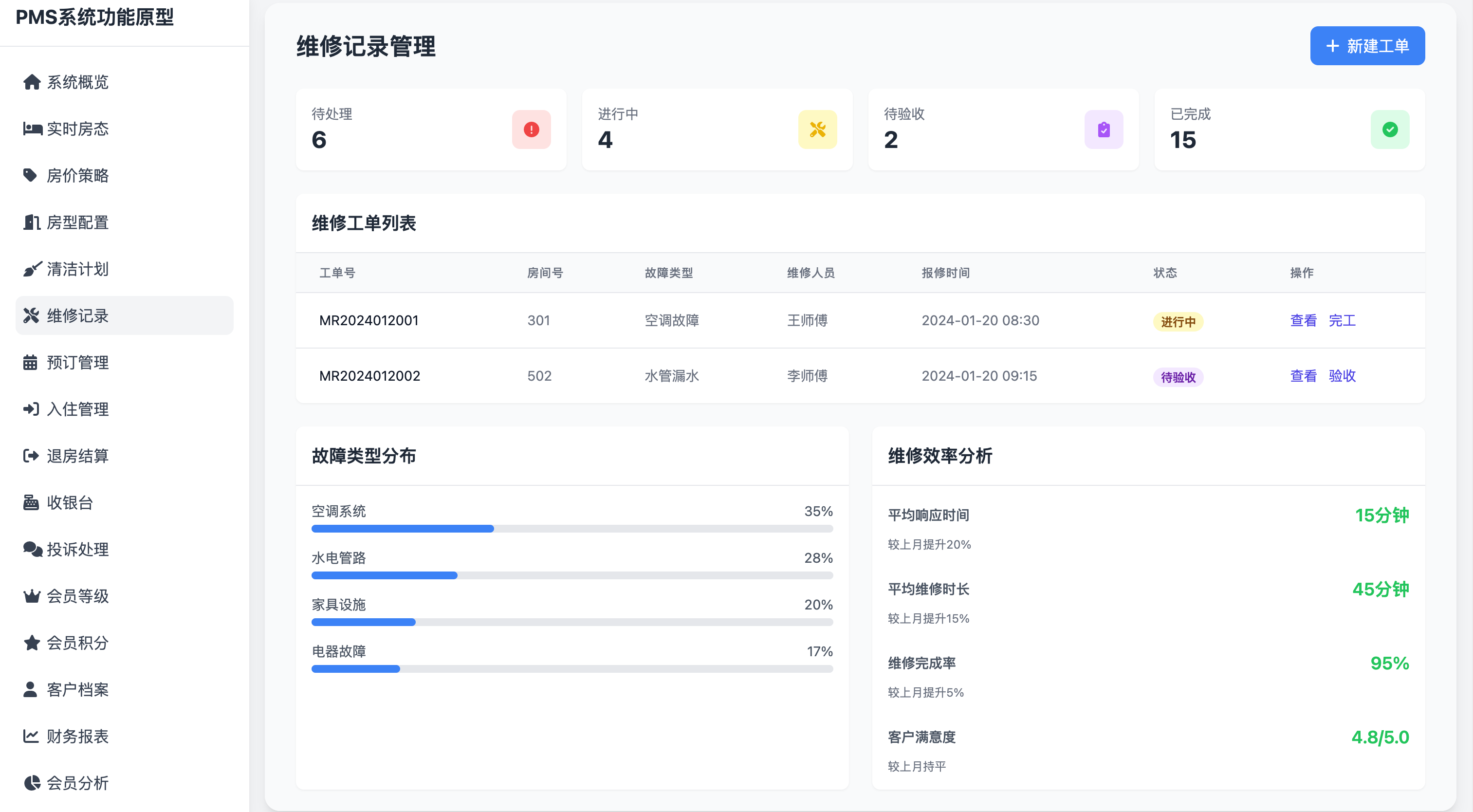
Task: Click the person icon beside 客户档案
Action: point(30,690)
